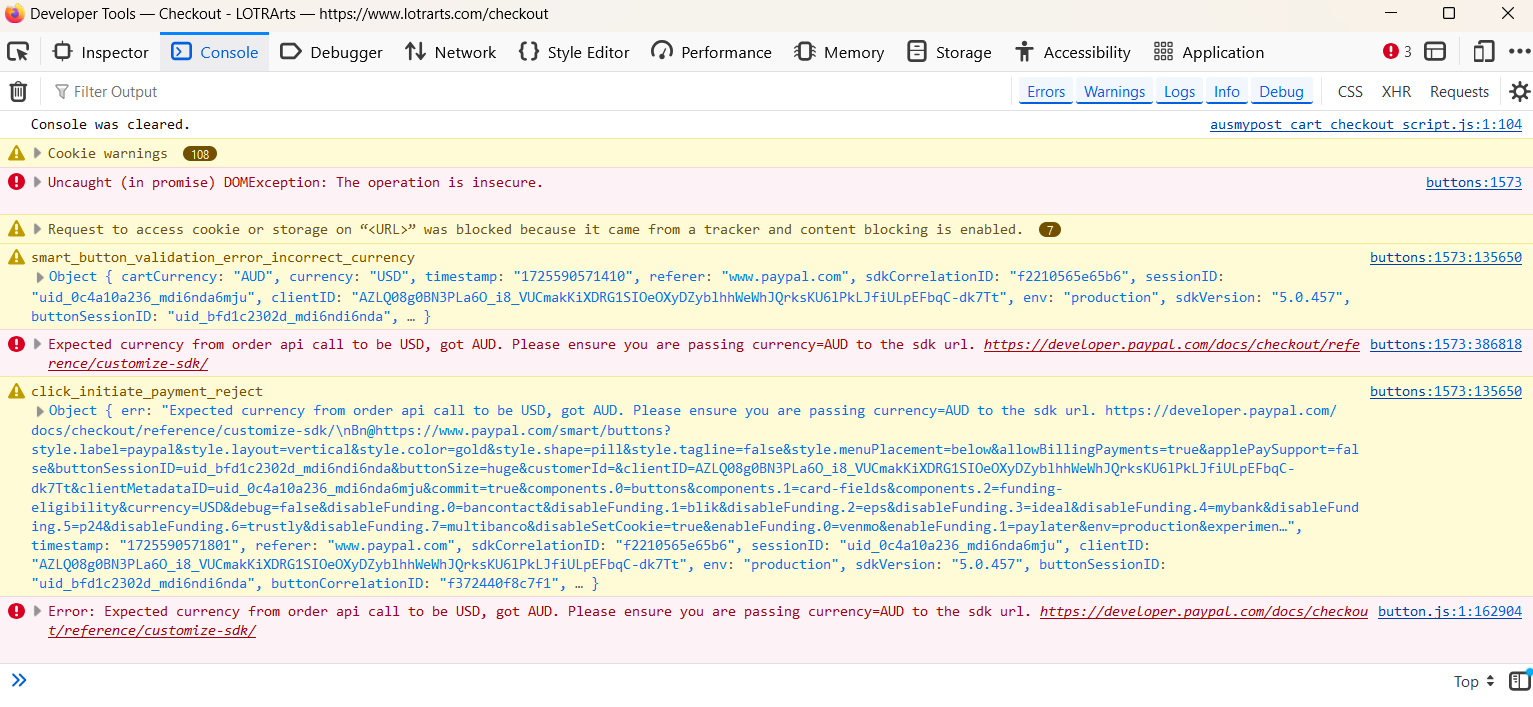Screen dimensions: 1533x707
Task: Toggle Responsive Design Mode icon
Action: click(x=1484, y=52)
